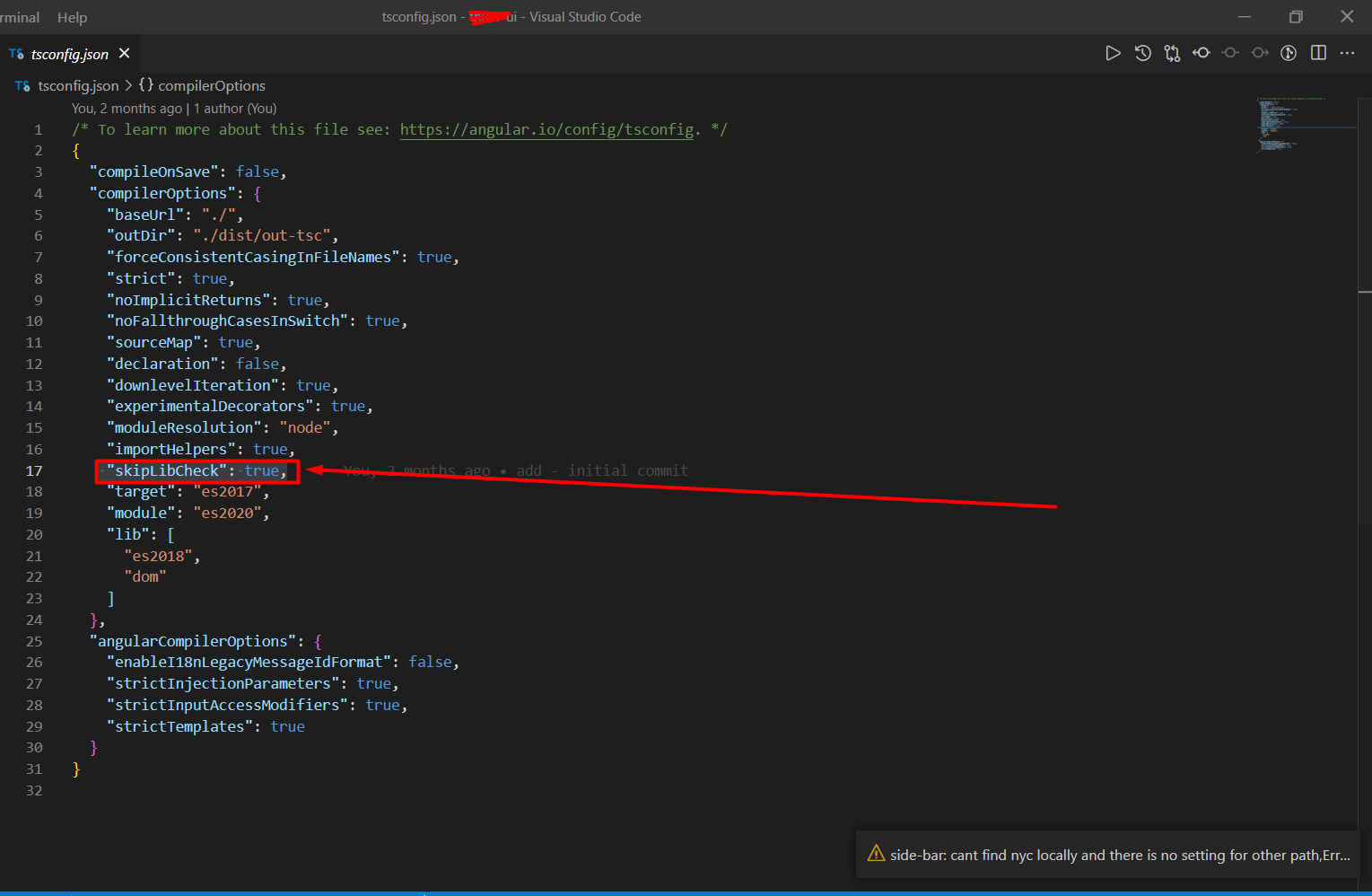Restore down the VS Code window
This screenshot has height=896, width=1372.
(1296, 16)
